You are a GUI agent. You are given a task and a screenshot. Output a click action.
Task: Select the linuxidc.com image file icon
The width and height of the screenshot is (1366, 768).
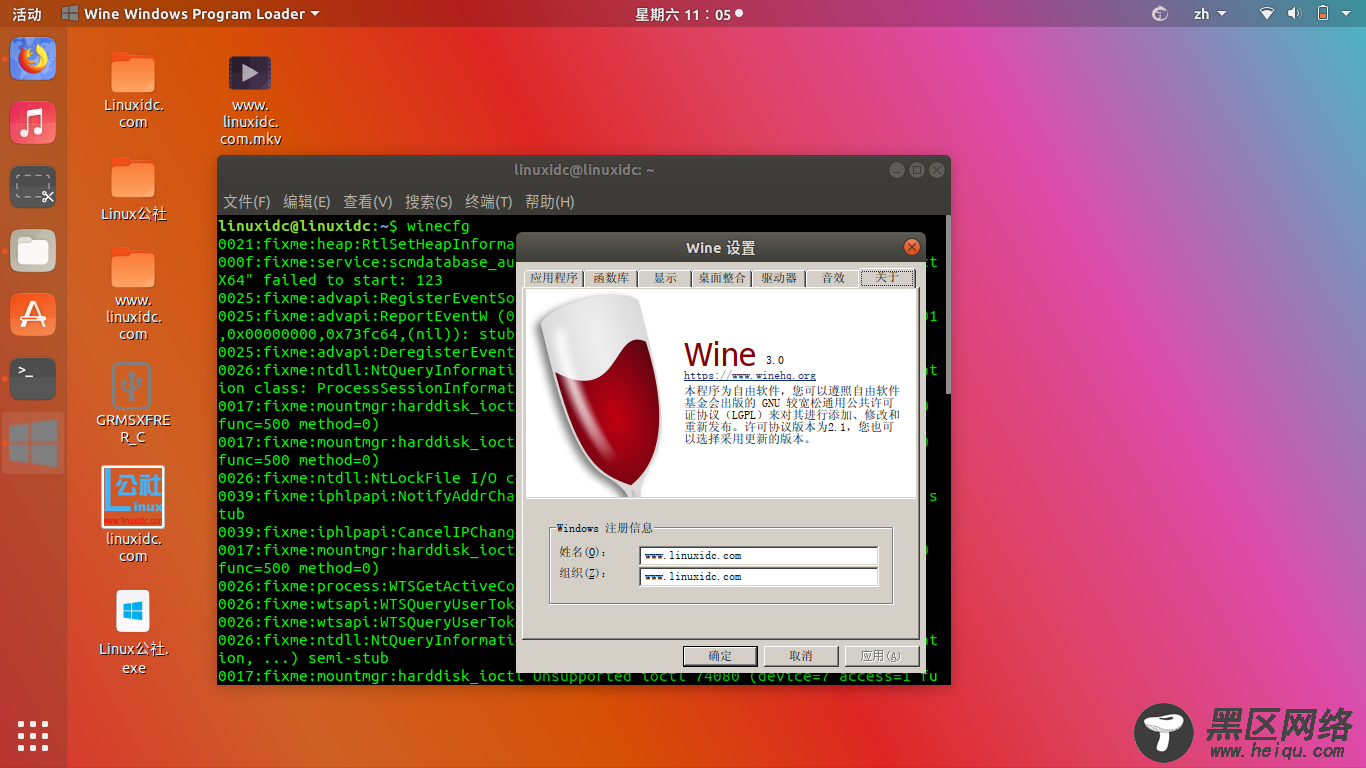pyautogui.click(x=133, y=516)
